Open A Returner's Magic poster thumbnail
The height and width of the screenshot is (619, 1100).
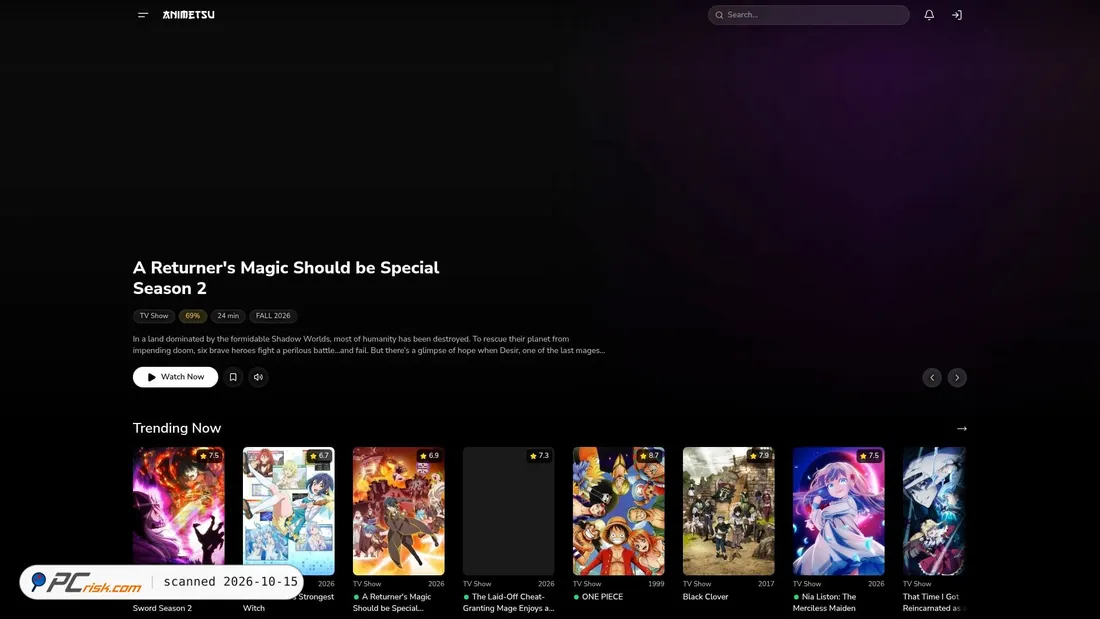tap(398, 511)
